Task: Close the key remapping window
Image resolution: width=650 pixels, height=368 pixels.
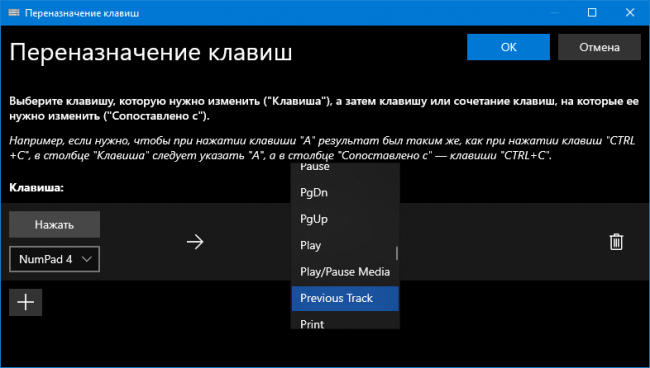Action: pos(630,12)
